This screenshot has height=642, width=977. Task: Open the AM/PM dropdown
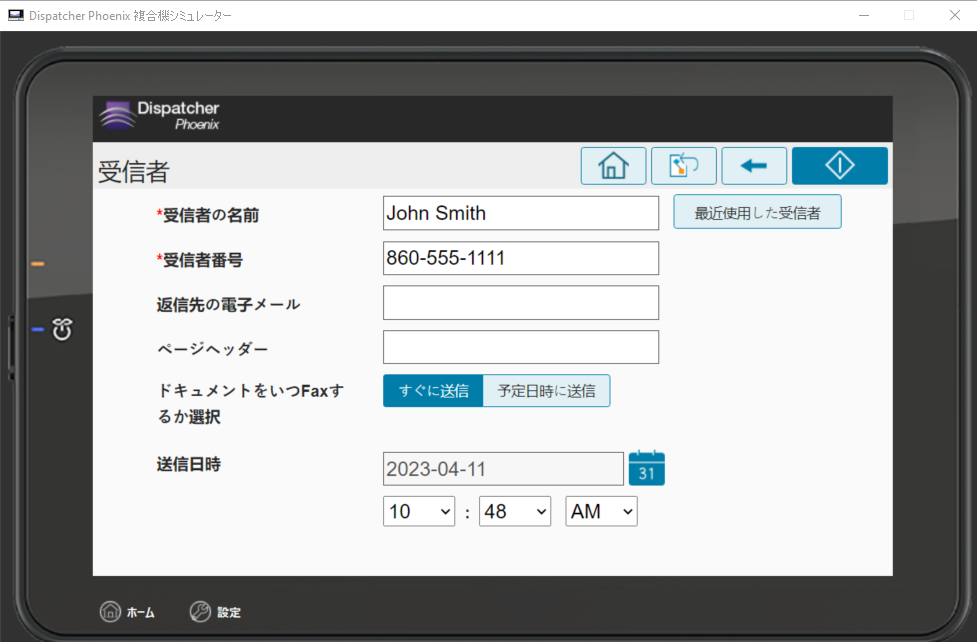click(601, 511)
